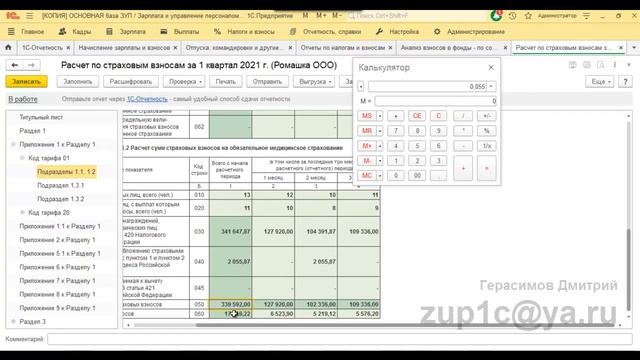The width and height of the screenshot is (640, 360).
Task: Click the calculator divide button
Action: click(463, 116)
